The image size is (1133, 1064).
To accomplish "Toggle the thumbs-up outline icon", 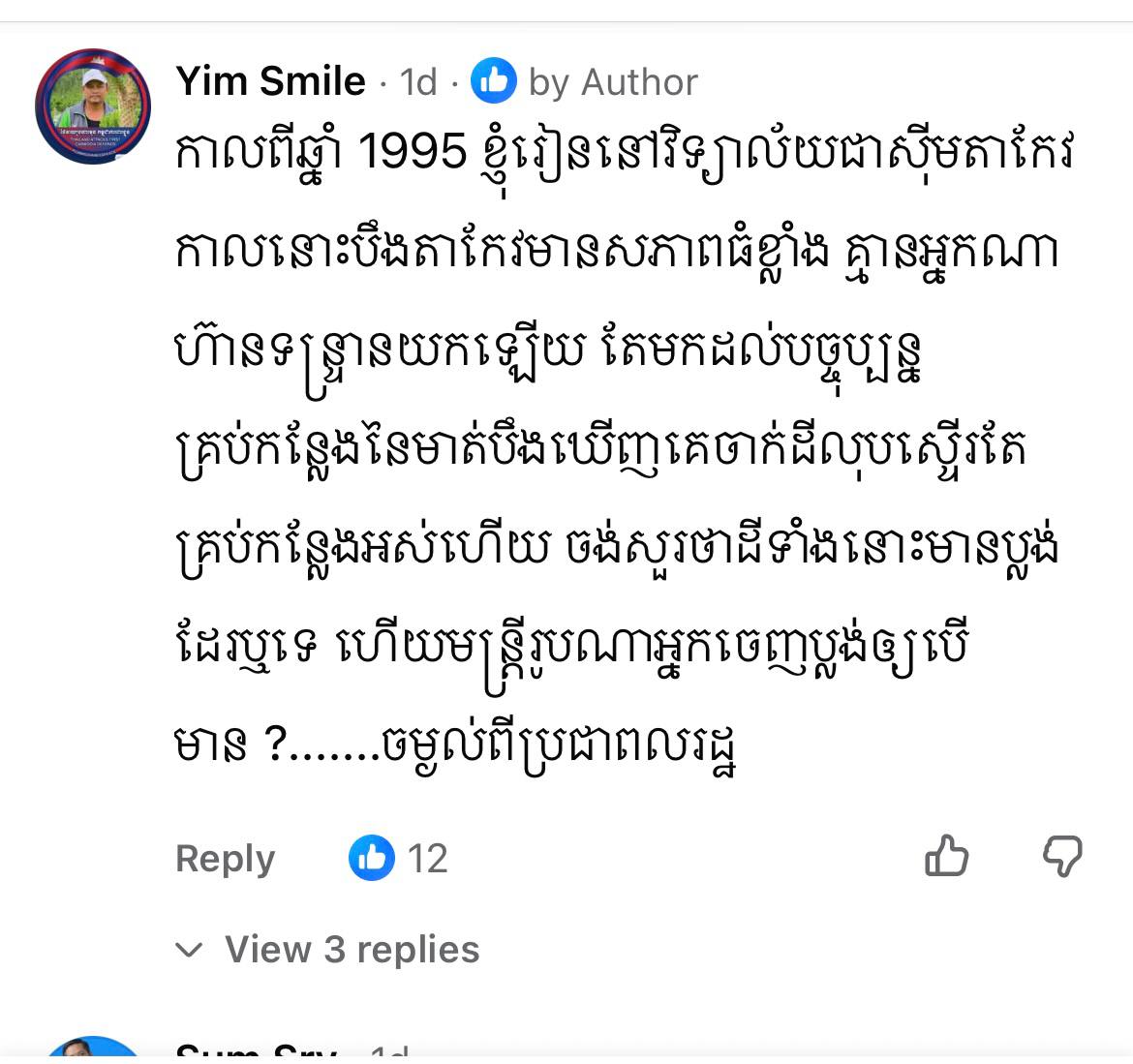I will point(946,856).
